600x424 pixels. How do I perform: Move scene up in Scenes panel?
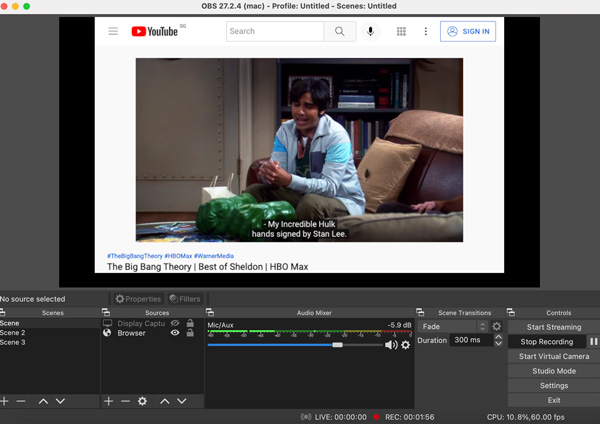coord(43,401)
